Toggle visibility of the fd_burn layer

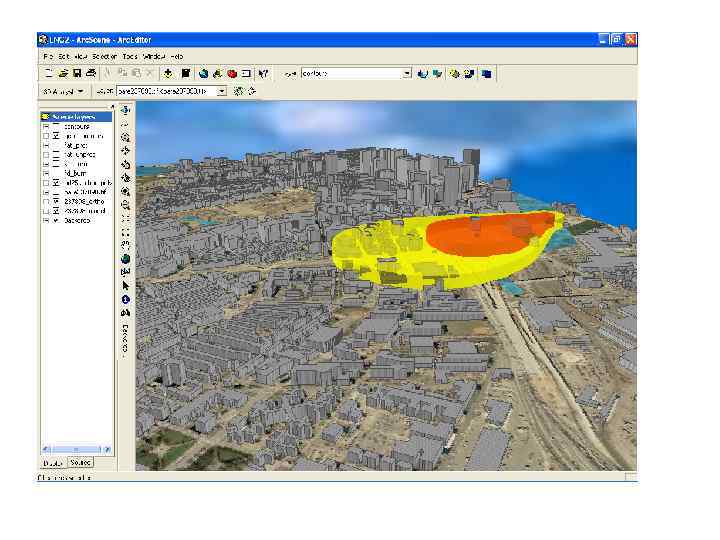(x=56, y=173)
